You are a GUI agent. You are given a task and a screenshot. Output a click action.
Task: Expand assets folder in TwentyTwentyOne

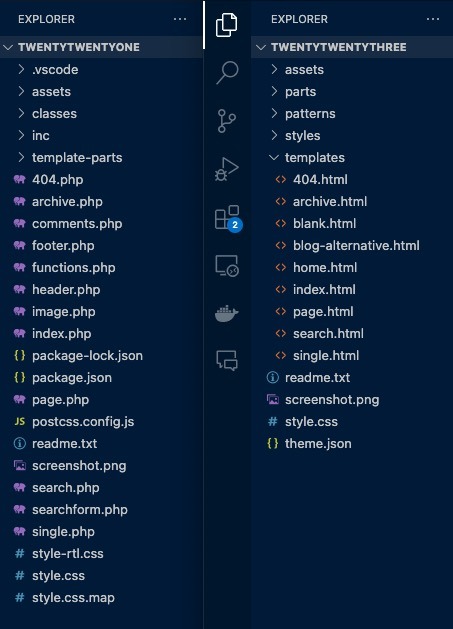tap(101, 91)
